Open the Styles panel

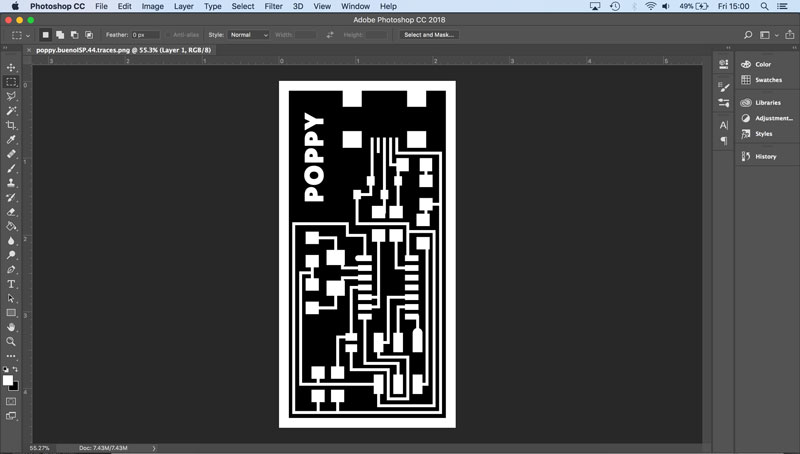click(x=766, y=134)
